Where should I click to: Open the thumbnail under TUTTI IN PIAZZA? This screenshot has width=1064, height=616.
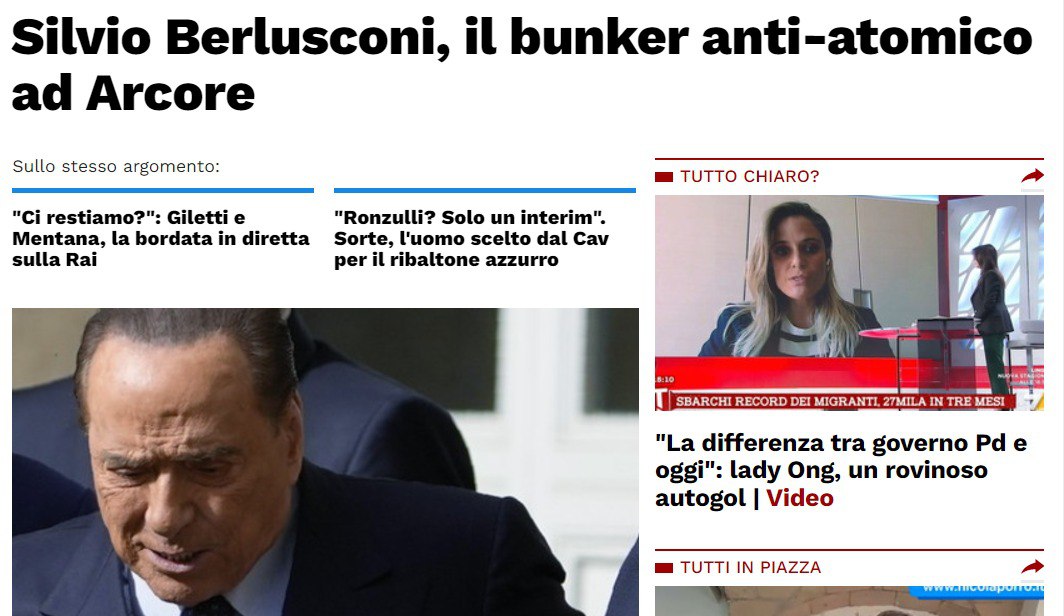click(849, 601)
